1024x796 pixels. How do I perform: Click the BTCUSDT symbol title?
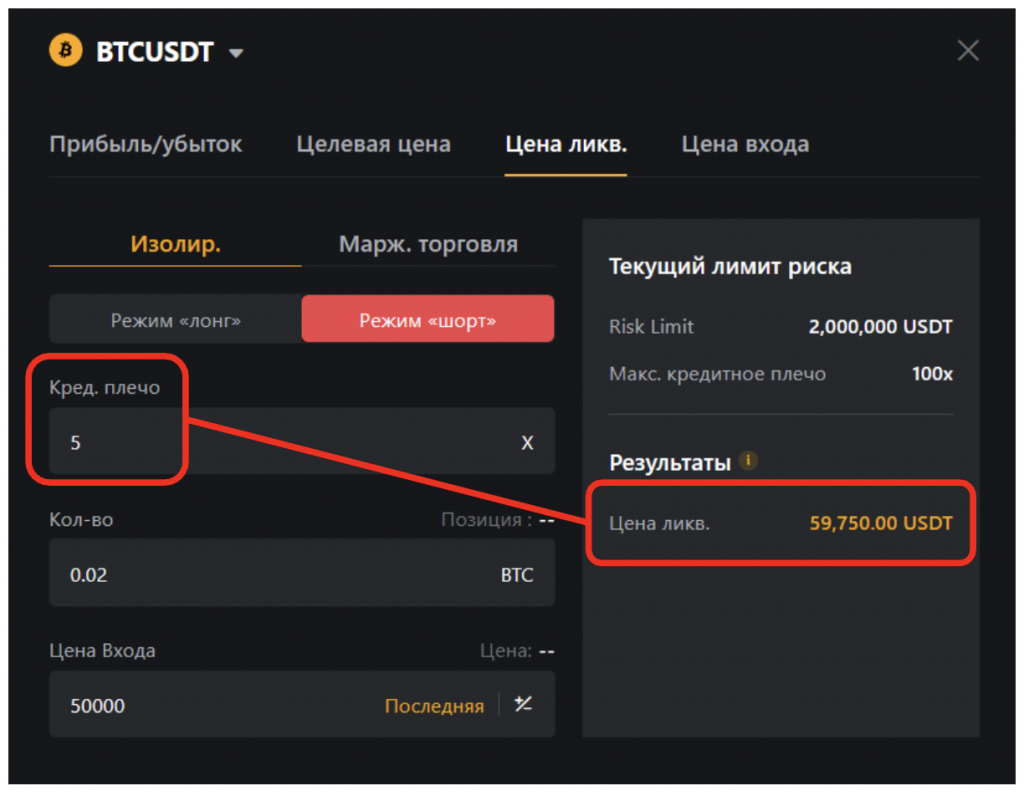(155, 52)
